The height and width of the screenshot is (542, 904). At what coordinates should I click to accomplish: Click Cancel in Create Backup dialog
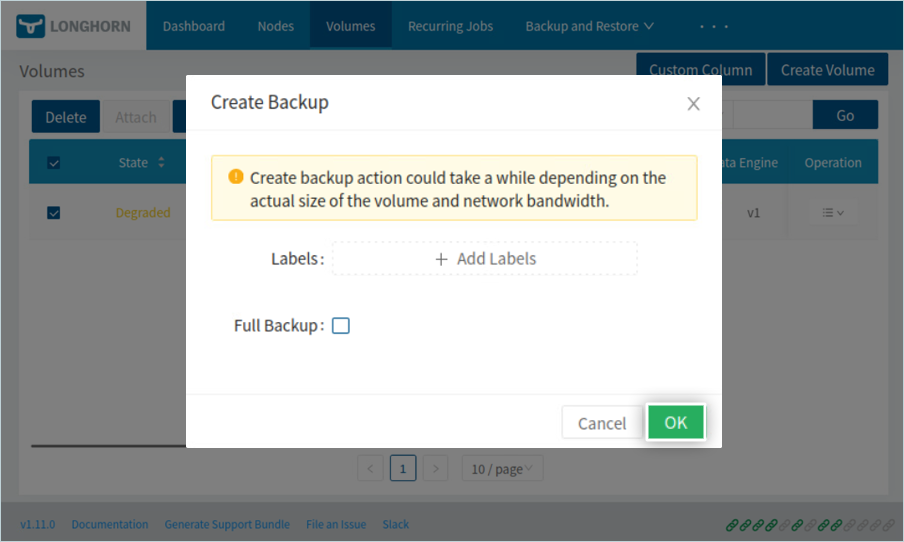tap(602, 423)
